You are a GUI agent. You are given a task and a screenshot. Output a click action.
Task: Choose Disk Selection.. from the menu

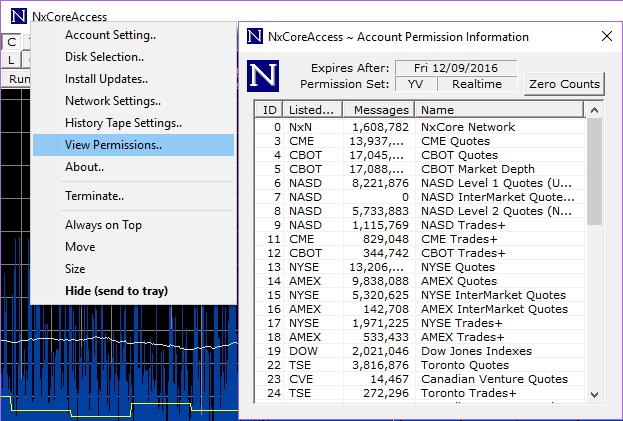[x=133, y=57]
